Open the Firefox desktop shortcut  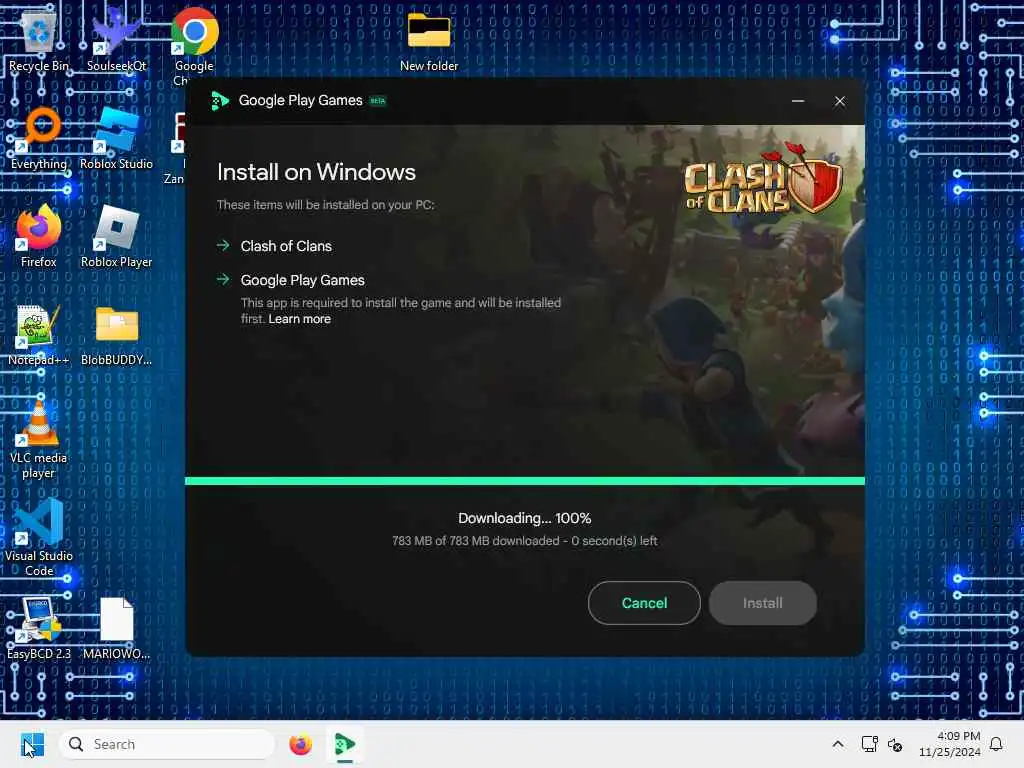pyautogui.click(x=39, y=235)
